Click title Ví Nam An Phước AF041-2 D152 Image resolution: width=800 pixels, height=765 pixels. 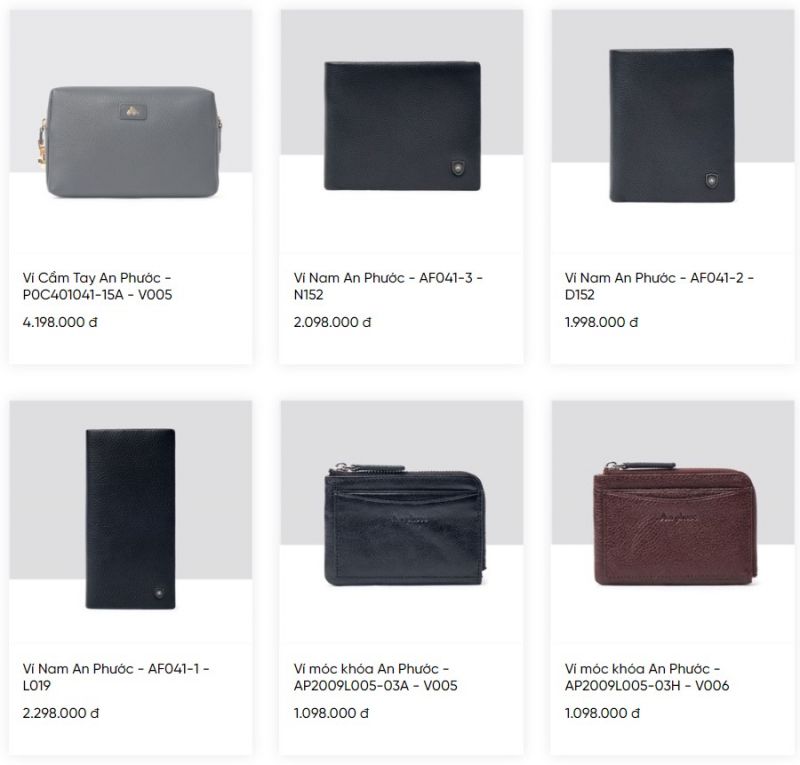pos(659,286)
